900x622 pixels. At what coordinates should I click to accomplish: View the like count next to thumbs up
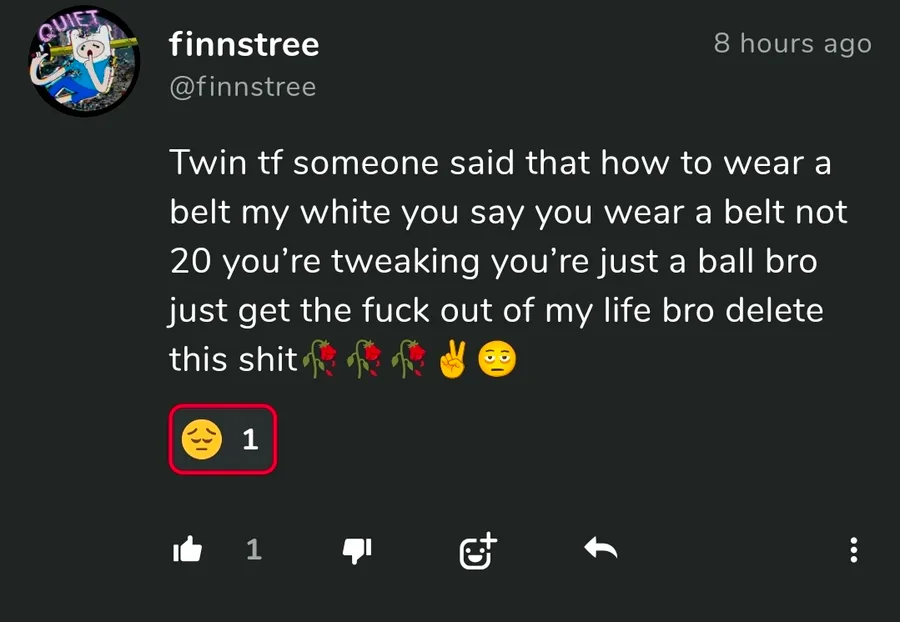pos(254,550)
